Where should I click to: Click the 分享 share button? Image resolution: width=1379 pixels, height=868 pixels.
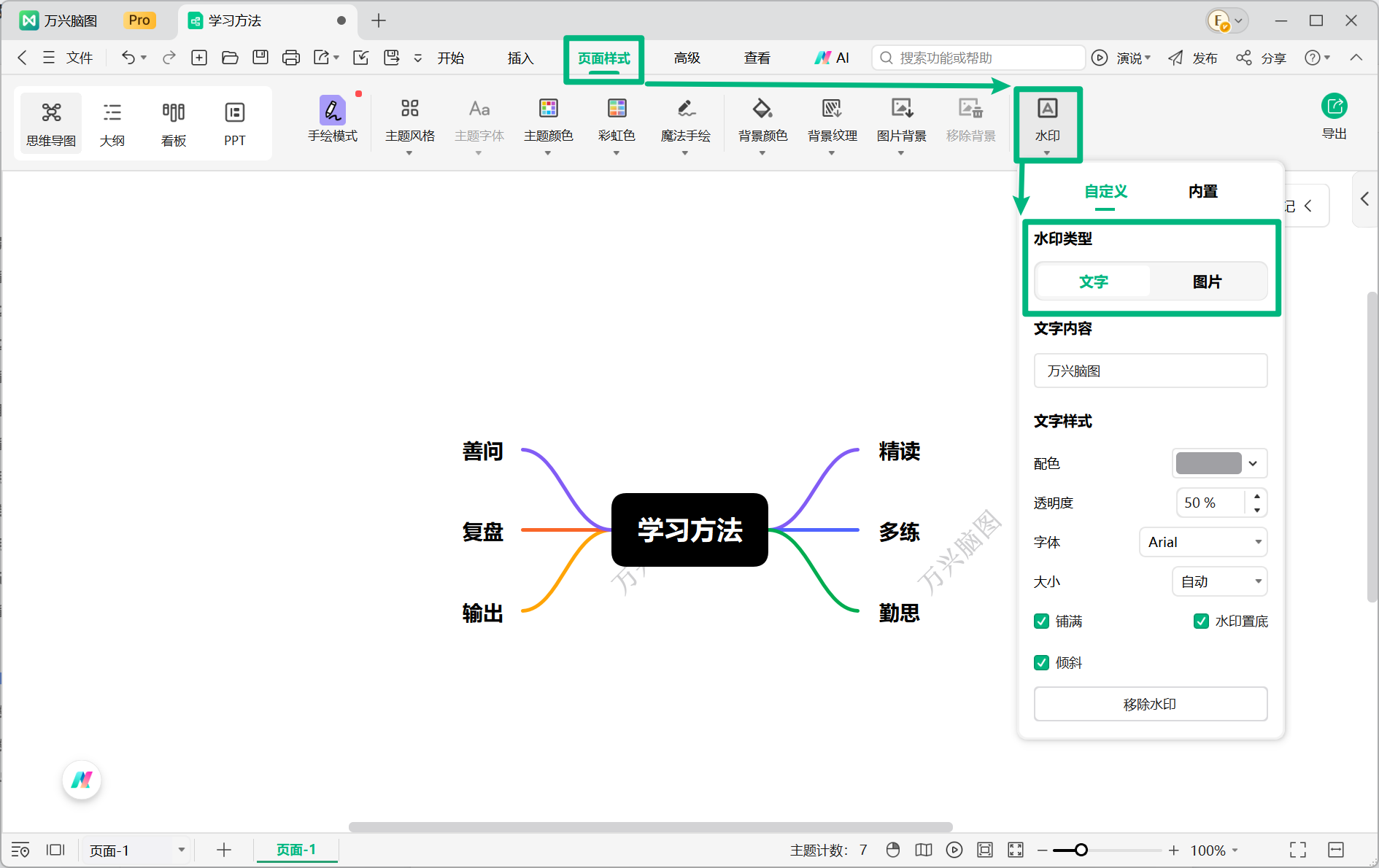tap(1261, 58)
